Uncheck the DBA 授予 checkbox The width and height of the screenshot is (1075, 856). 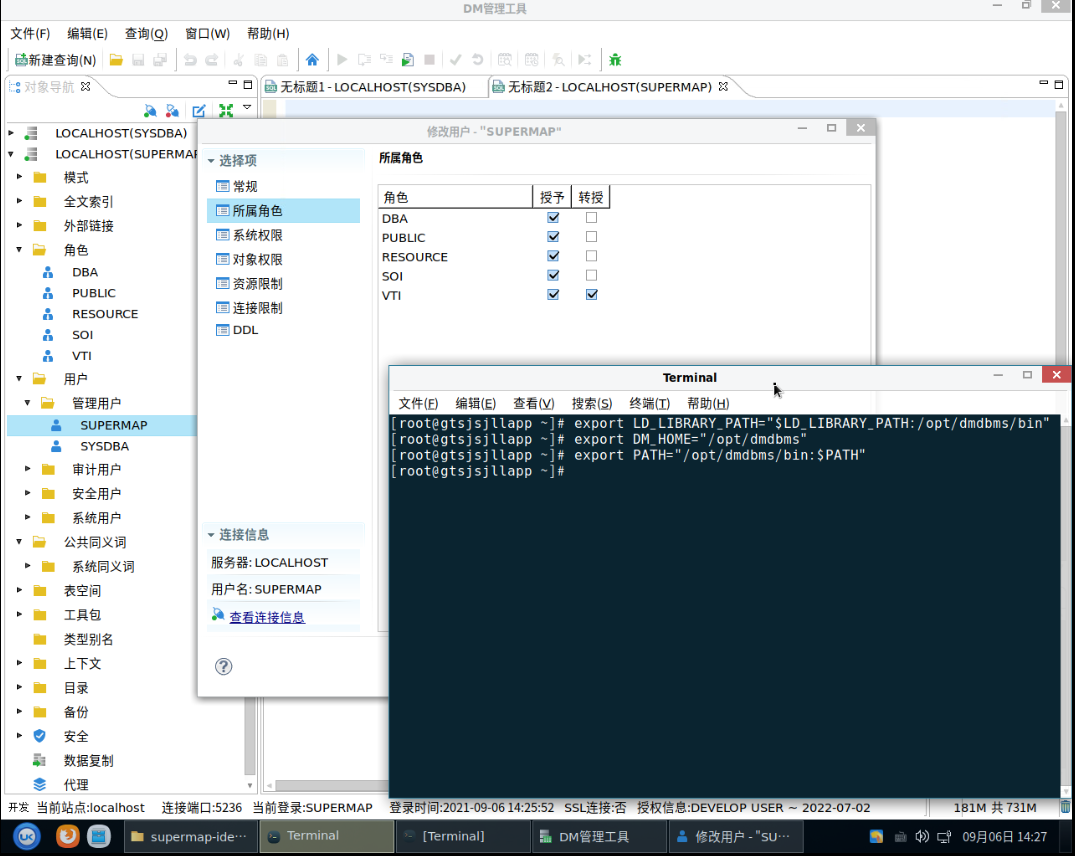[x=553, y=217]
